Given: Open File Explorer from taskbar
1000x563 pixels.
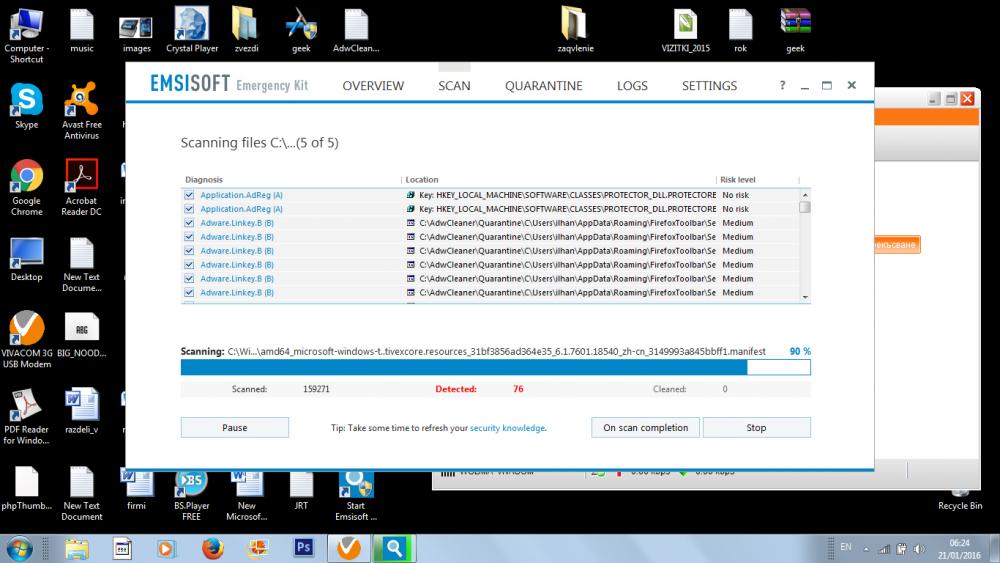Looking at the screenshot, I should (77, 548).
